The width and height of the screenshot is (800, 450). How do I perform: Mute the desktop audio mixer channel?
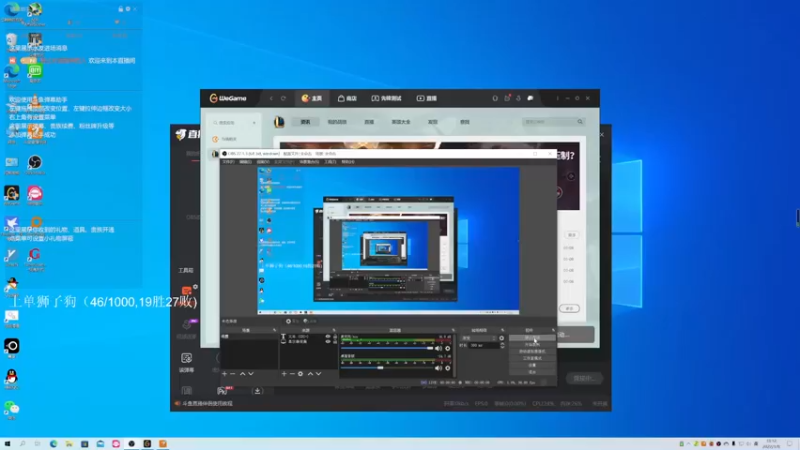coord(438,368)
